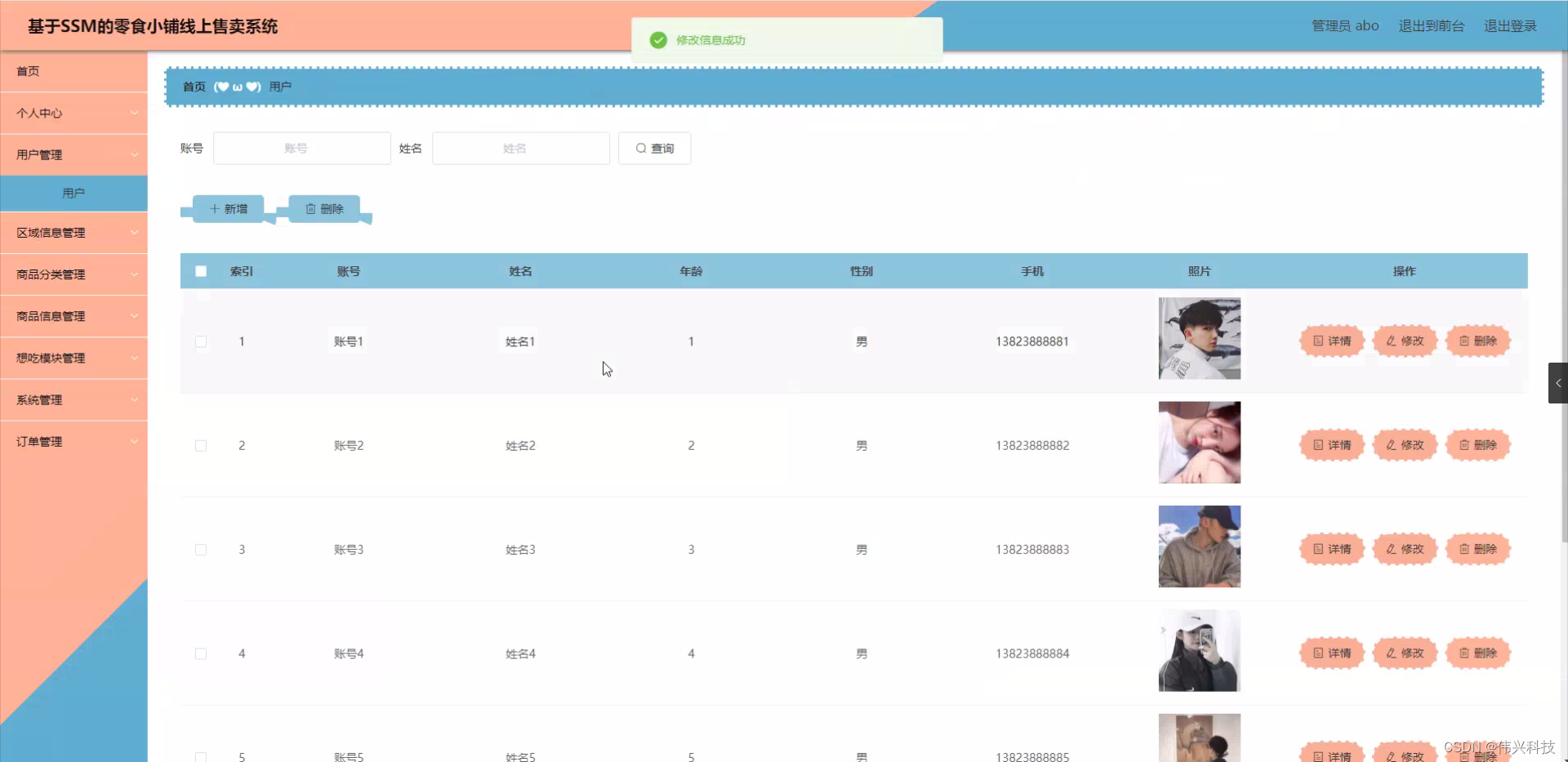Click the heart icon in the breadcrumb bar
The width and height of the screenshot is (1568, 762).
click(x=222, y=87)
